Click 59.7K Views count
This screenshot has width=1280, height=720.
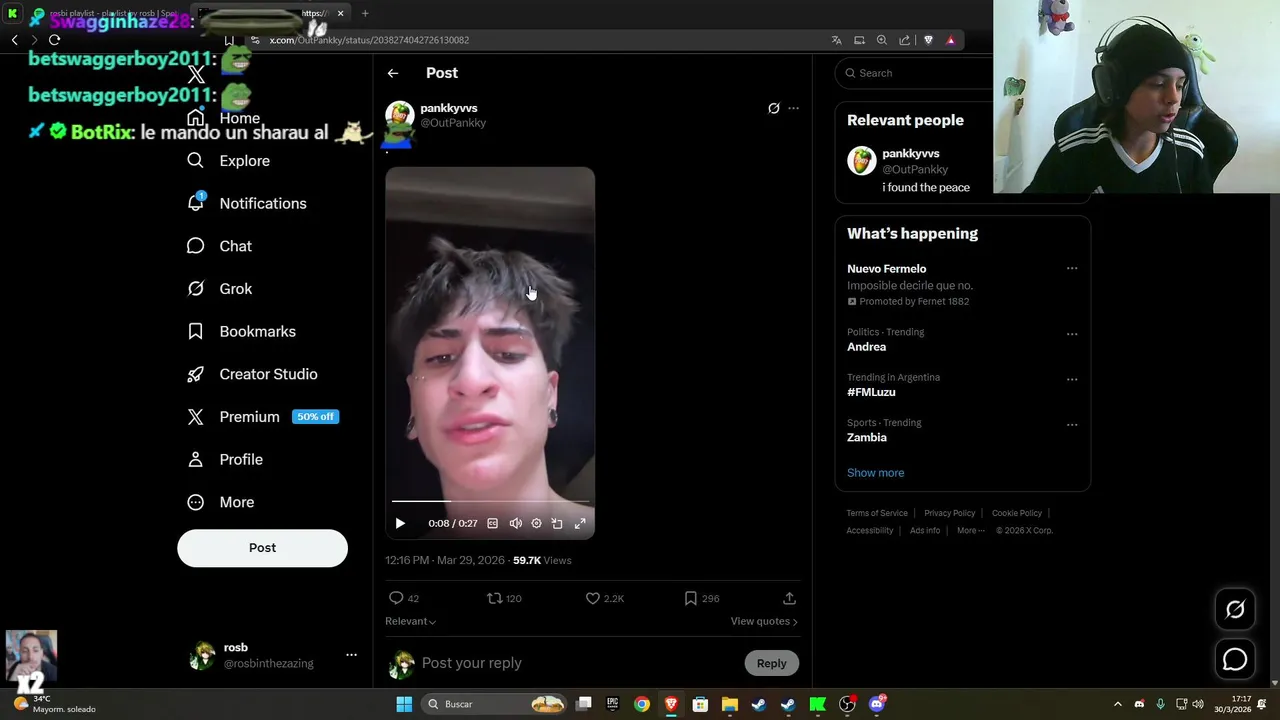[542, 560]
